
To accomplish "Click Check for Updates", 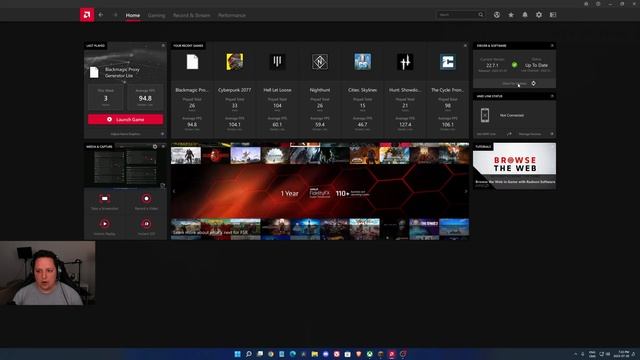I will click(514, 83).
